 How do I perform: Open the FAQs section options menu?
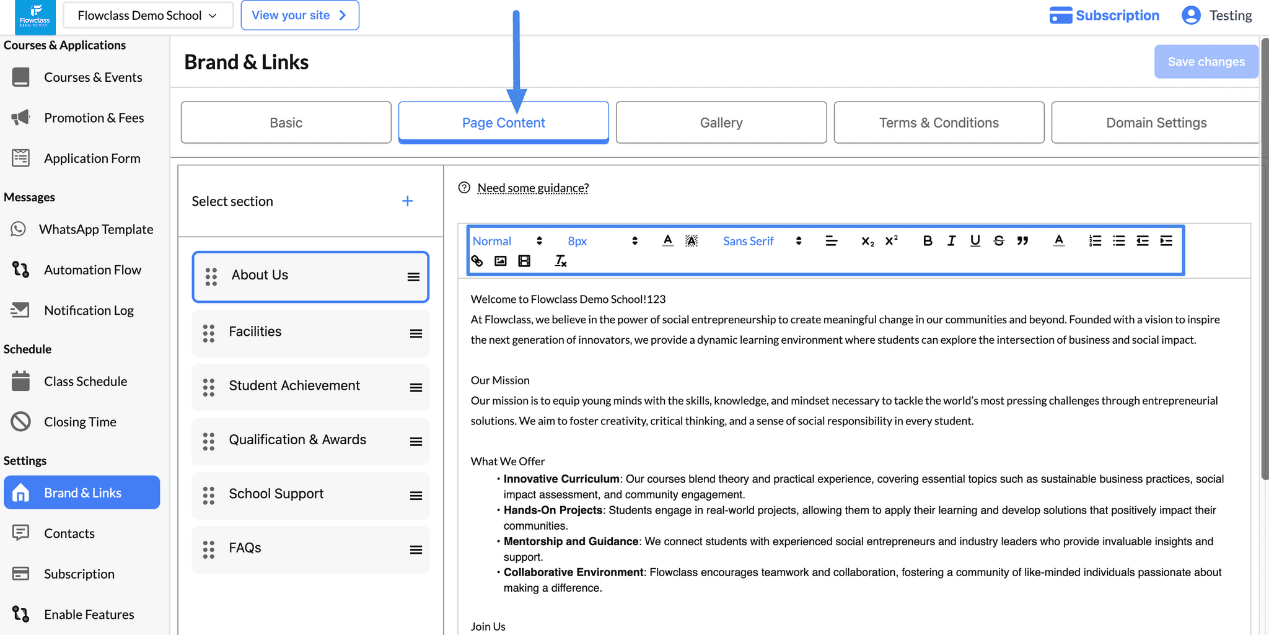416,549
